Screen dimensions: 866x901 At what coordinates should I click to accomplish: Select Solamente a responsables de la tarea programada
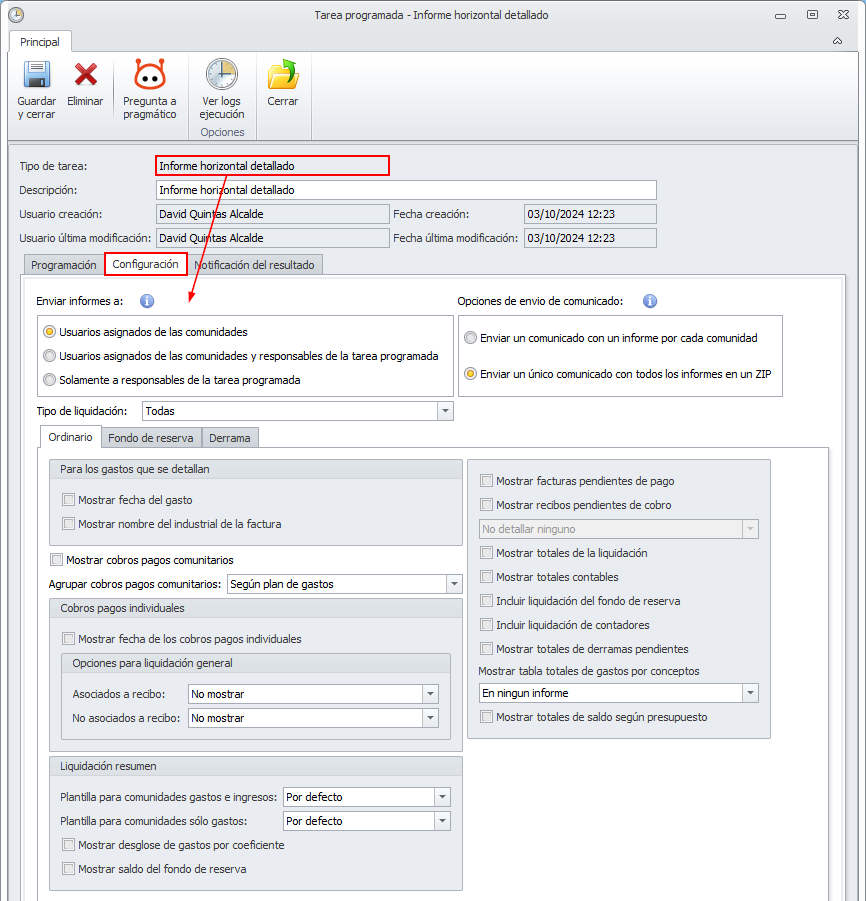50,380
